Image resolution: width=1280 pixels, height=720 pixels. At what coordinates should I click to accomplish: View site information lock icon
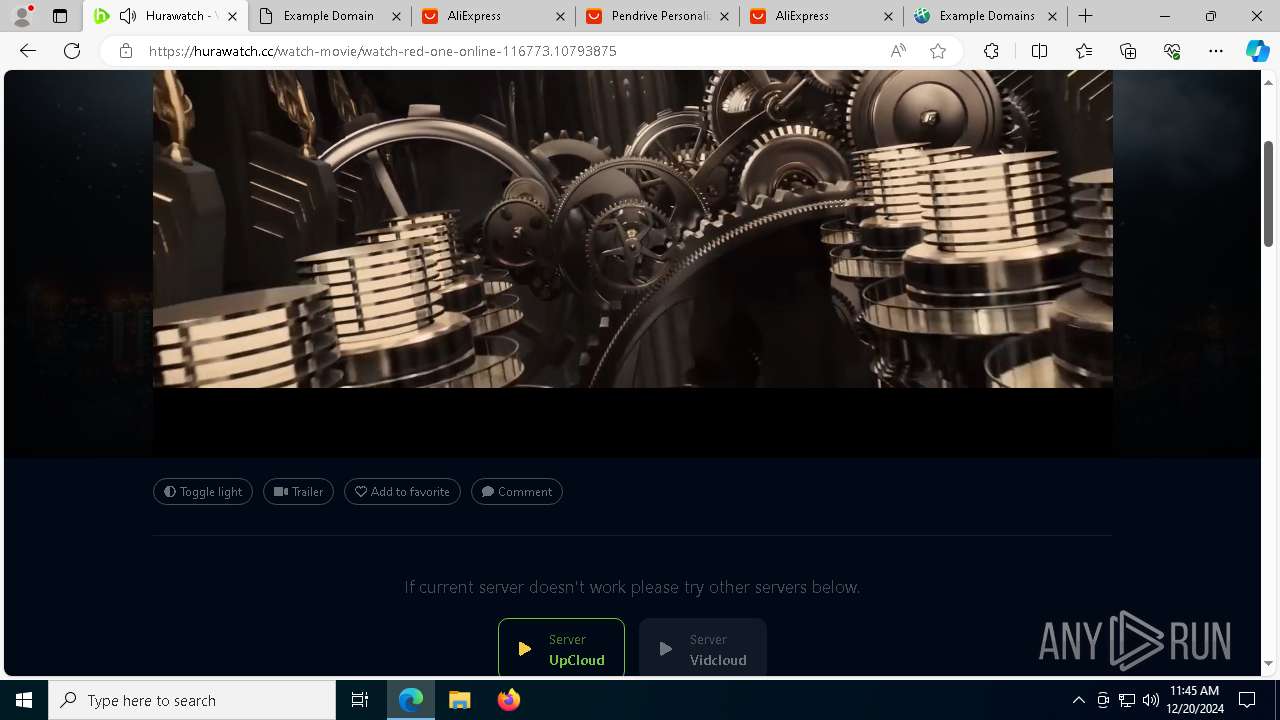pyautogui.click(x=125, y=51)
